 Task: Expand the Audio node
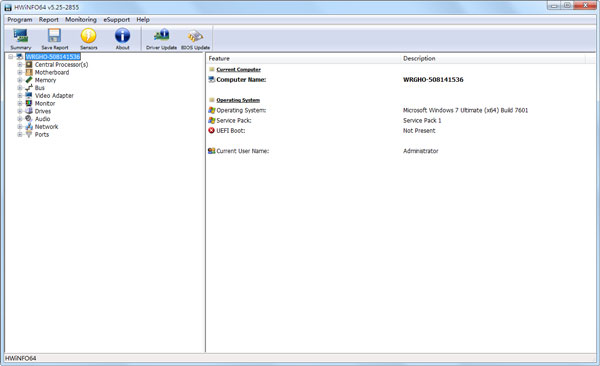[20, 119]
